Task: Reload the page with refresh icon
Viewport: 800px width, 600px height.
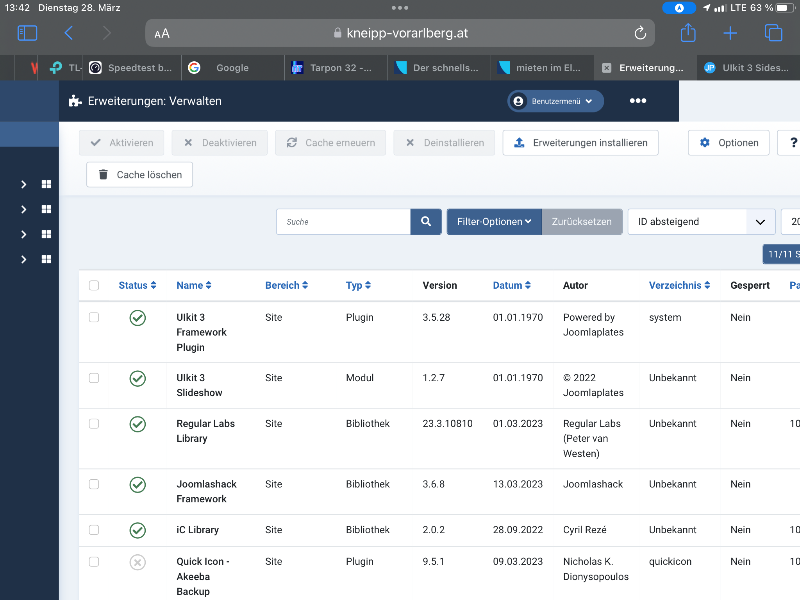Action: pos(640,33)
